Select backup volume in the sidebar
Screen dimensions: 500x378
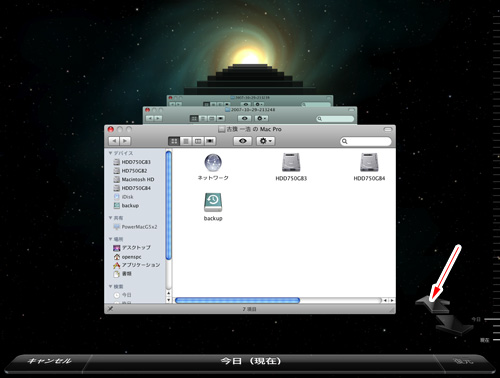(x=126, y=206)
